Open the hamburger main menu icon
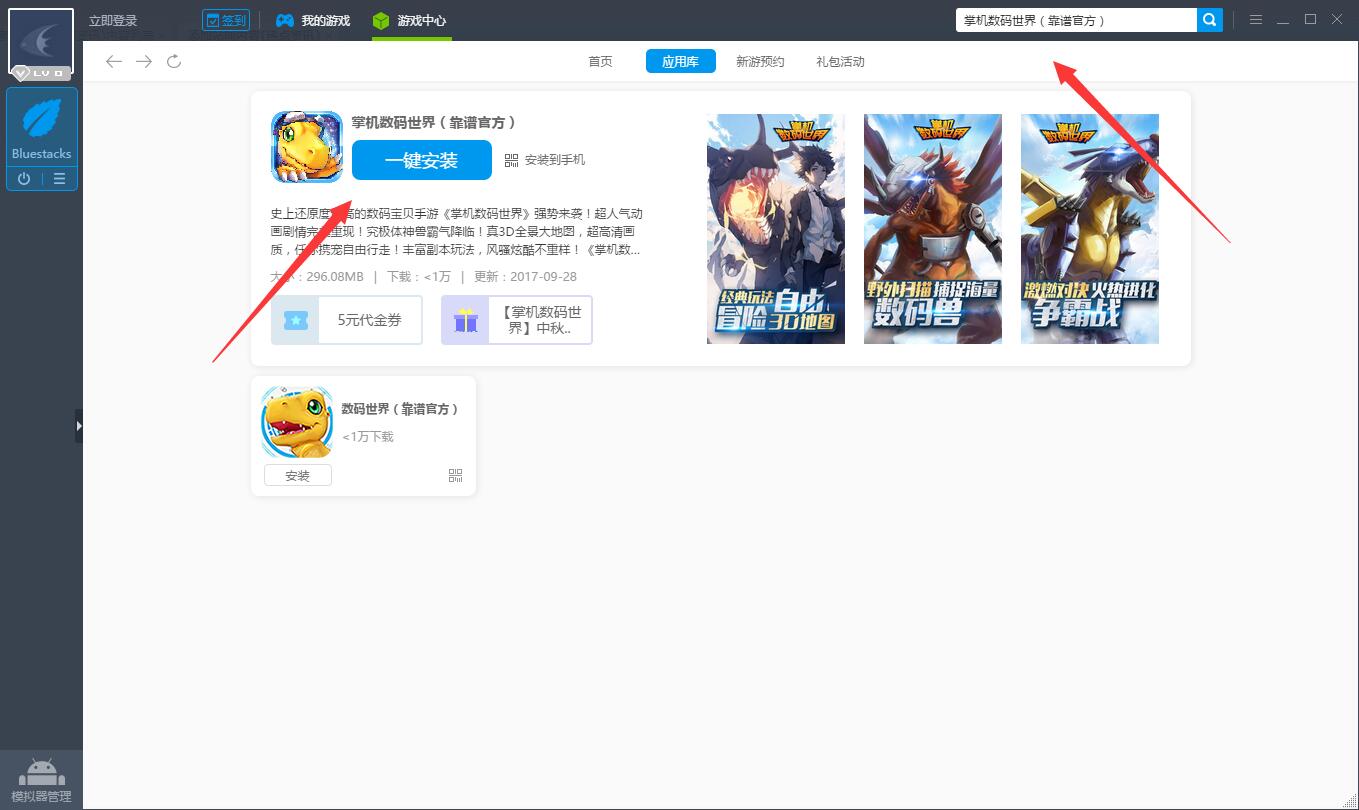This screenshot has height=810, width=1359. point(1256,20)
